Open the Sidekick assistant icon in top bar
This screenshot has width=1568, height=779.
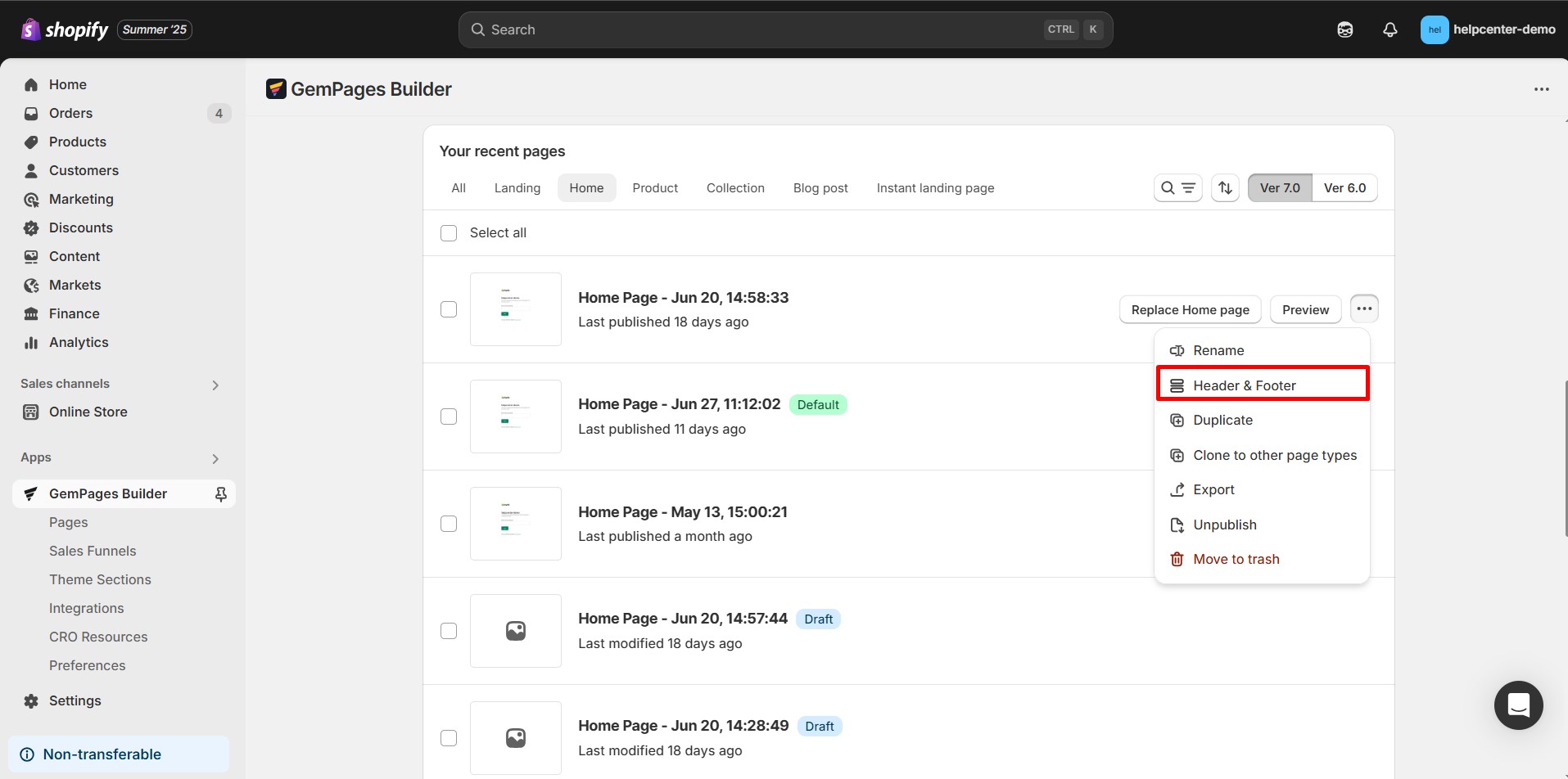(1344, 29)
